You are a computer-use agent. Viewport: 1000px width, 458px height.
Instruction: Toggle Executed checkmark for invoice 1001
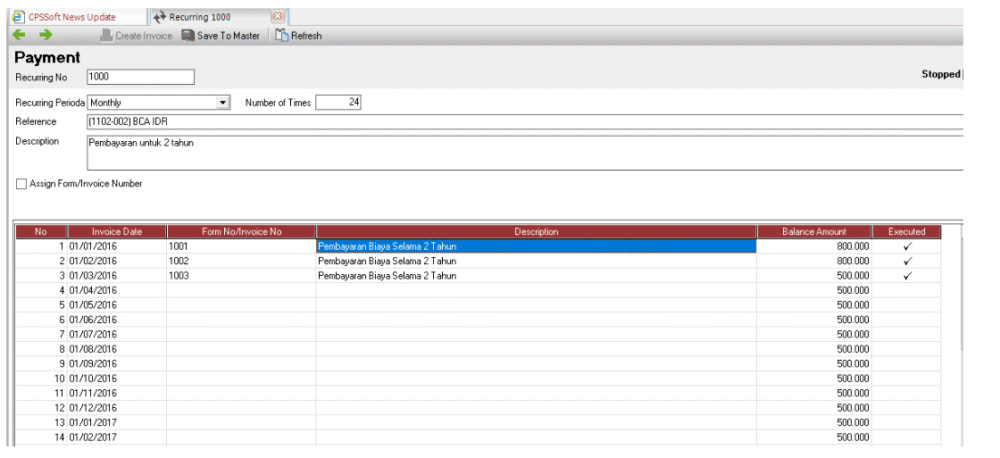click(x=907, y=246)
